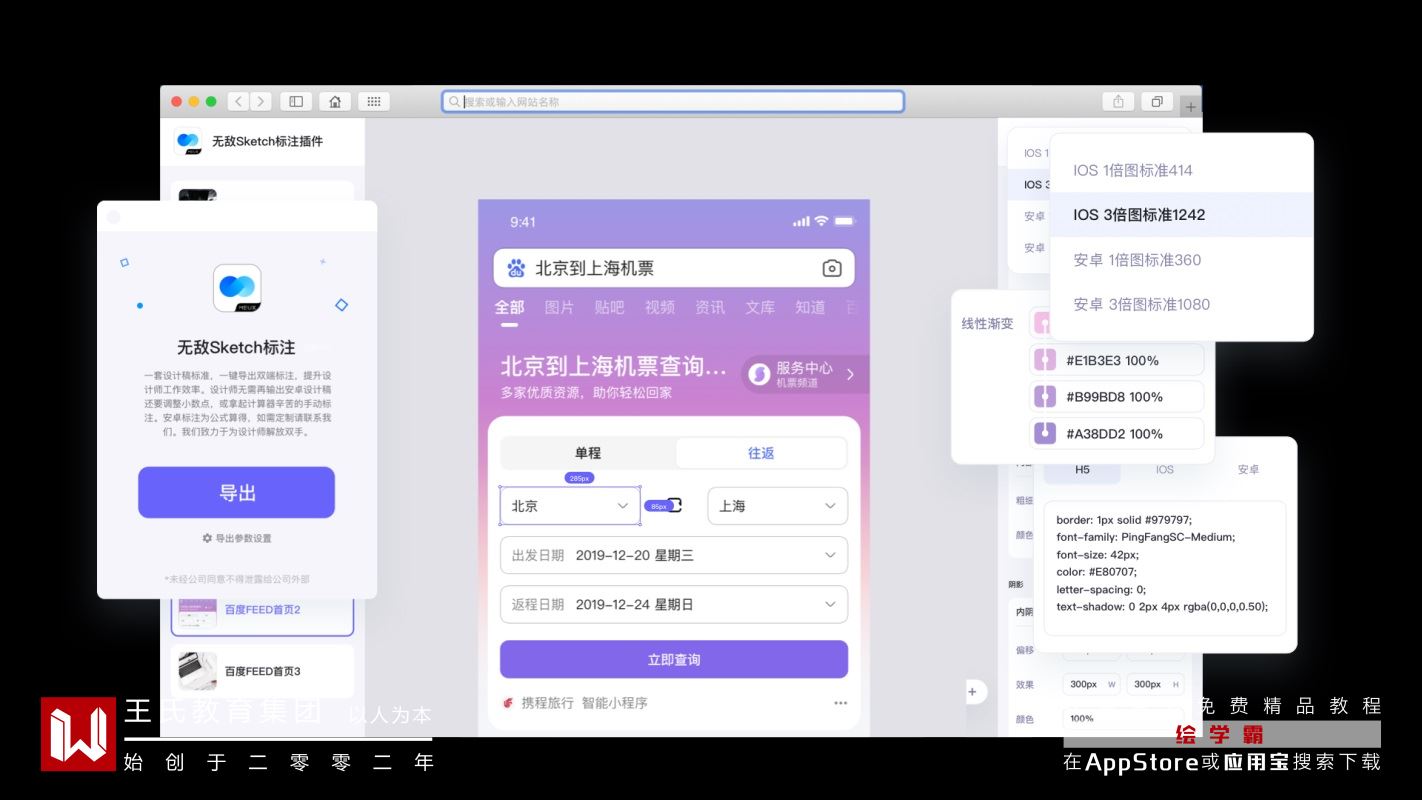Select the 百度FEED首页3 artboard in sidebar
The height and width of the screenshot is (800, 1422).
[x=262, y=671]
